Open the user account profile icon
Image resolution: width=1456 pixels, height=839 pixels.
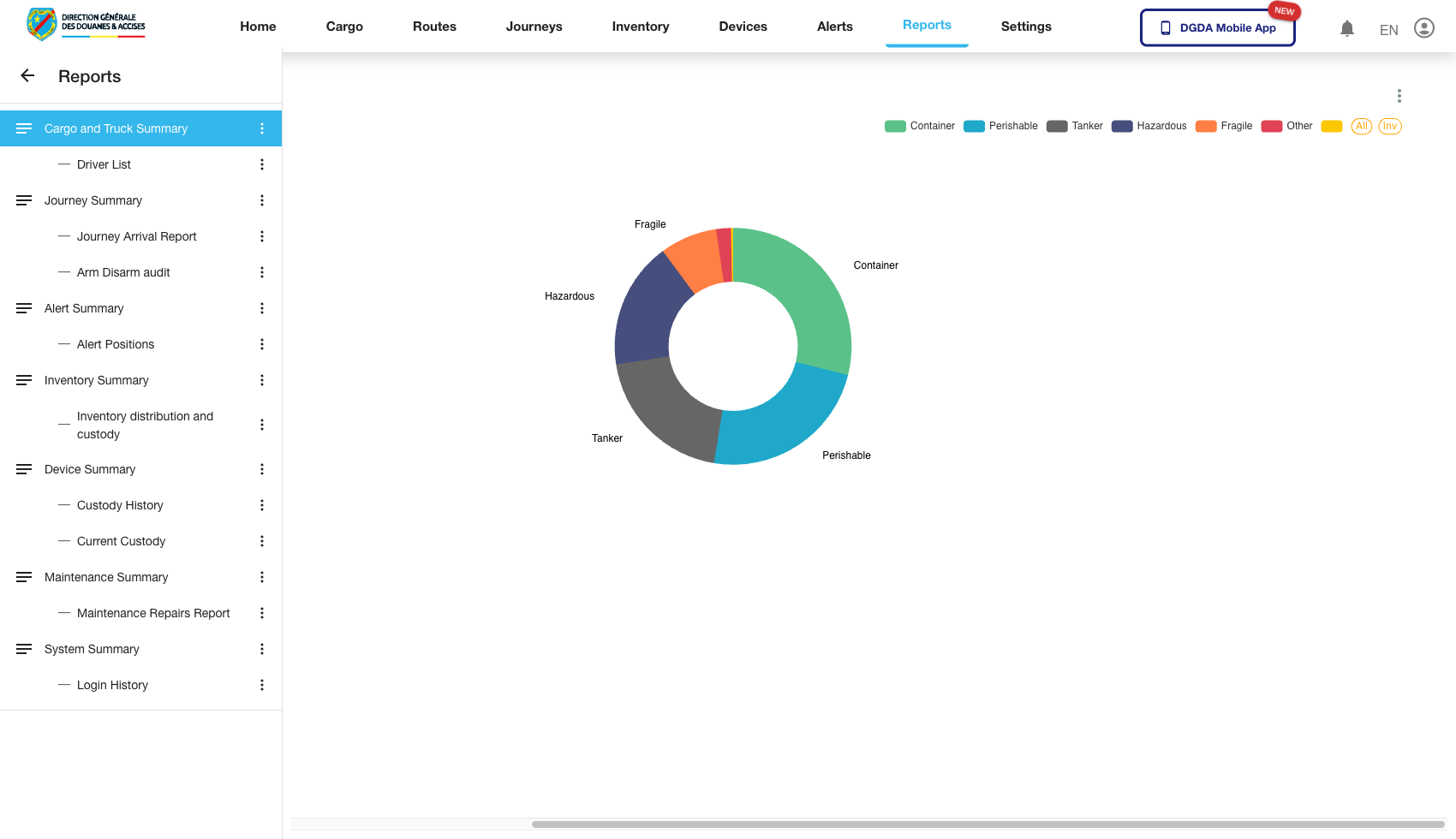coord(1423,28)
